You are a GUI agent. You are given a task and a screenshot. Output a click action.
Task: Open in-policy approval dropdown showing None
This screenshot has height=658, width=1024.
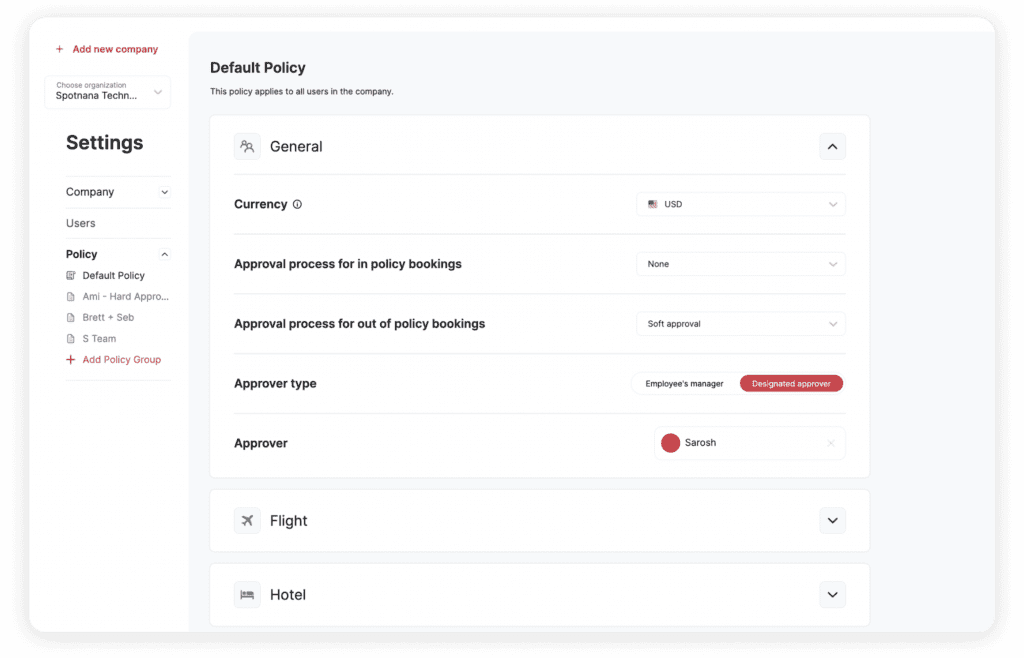coord(740,264)
